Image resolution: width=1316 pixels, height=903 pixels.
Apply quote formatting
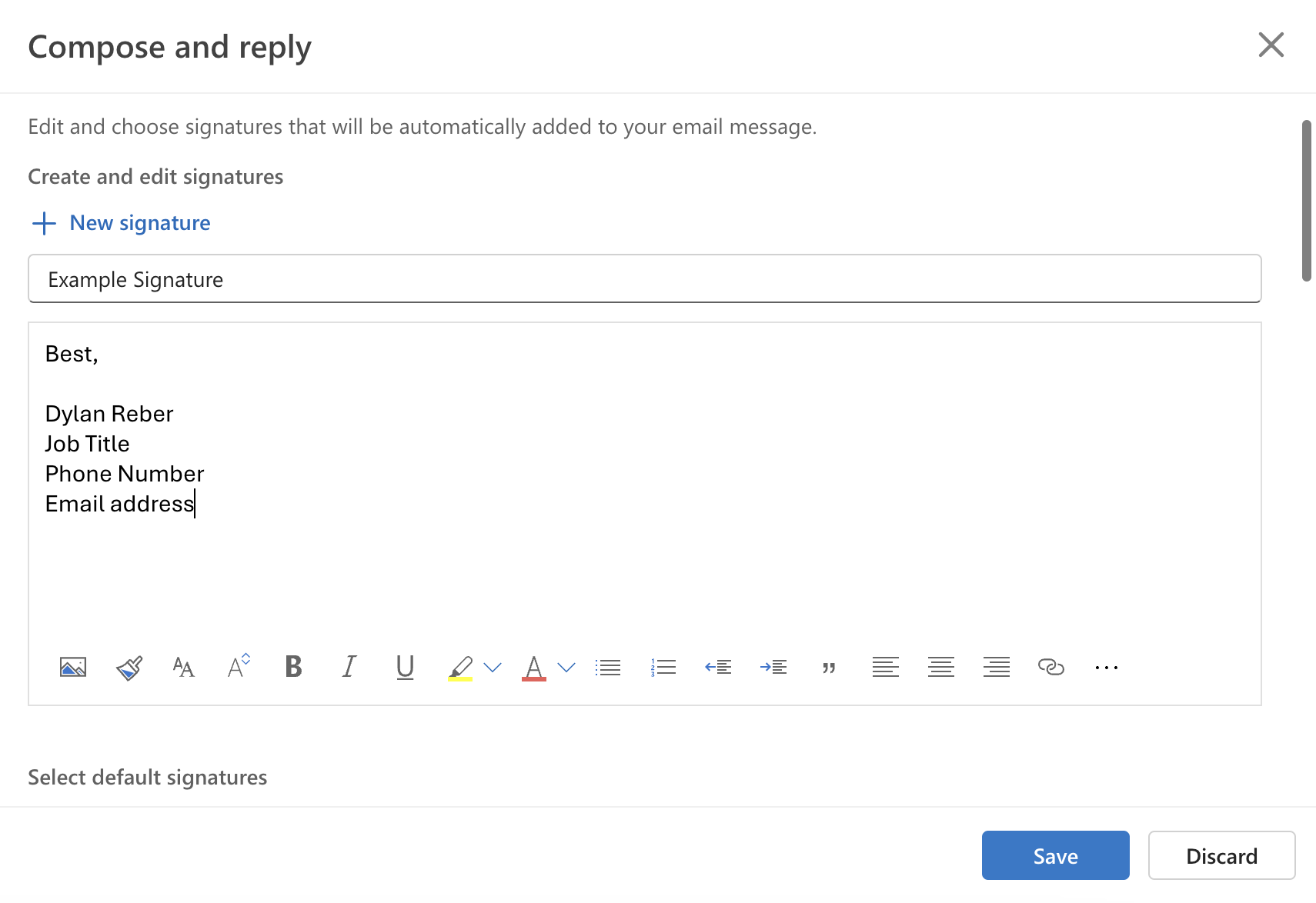click(x=829, y=668)
